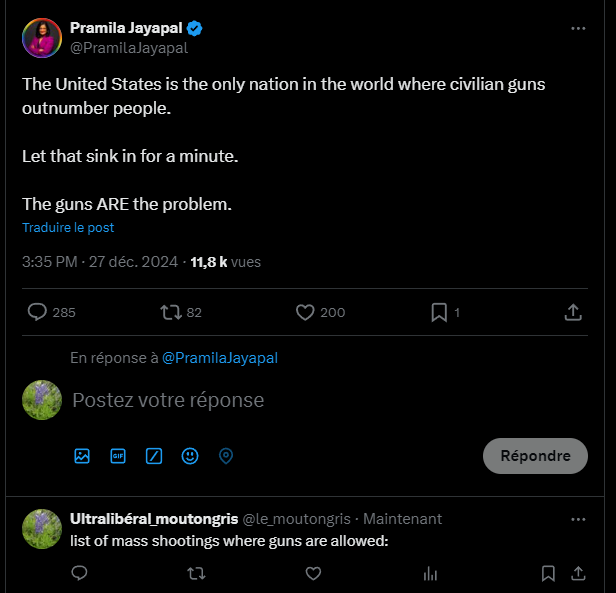
Task: Open the more options menu on Pramila Jayapal's post
Action: coord(578,28)
